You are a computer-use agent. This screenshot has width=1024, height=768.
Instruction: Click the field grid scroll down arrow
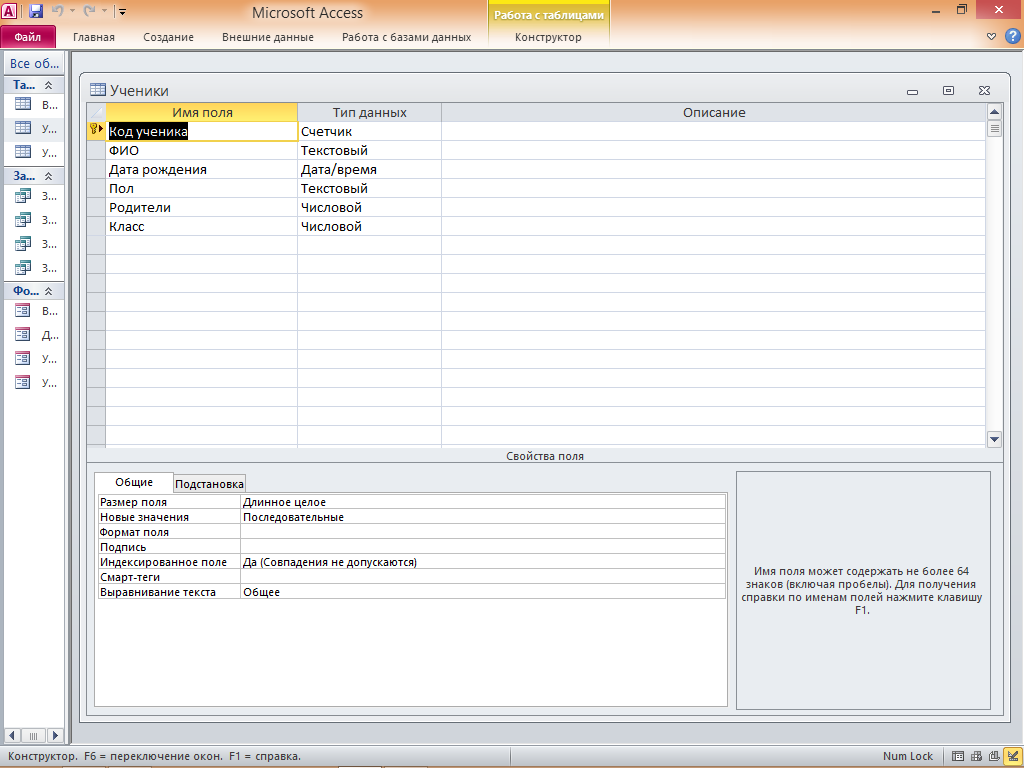pos(994,440)
